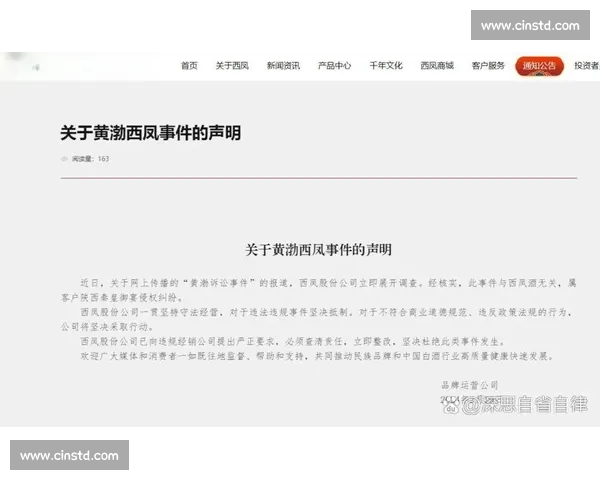Click the paragraph starting 近日，关于网上传播的

(x=318, y=290)
